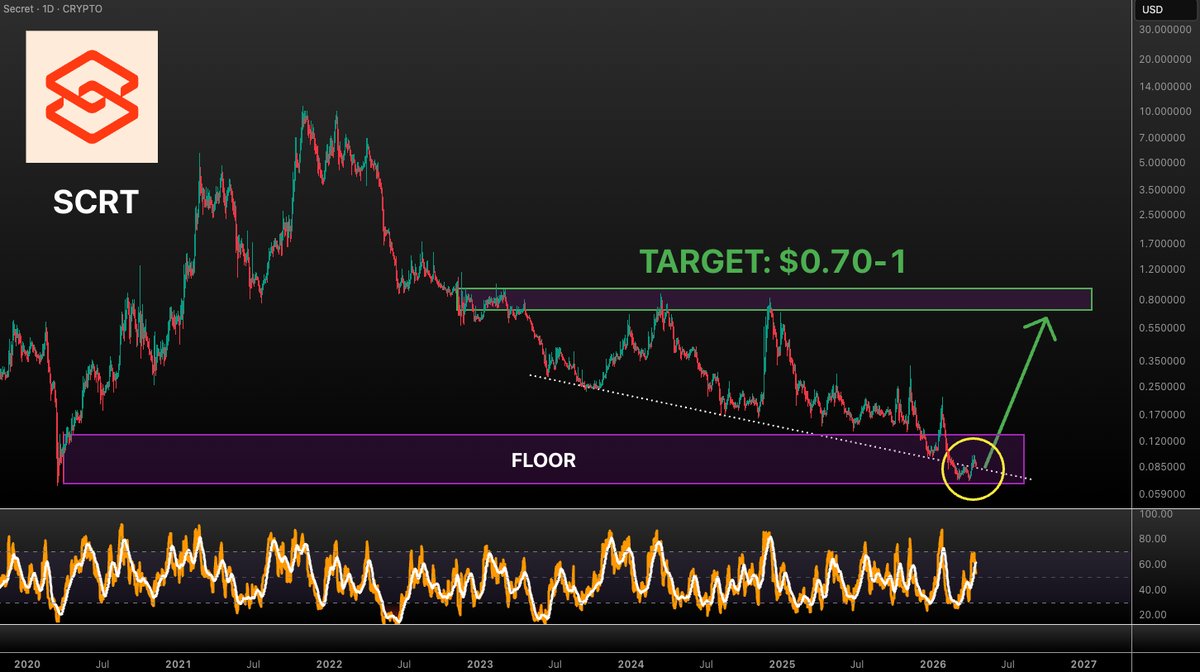
Task: Click the 30.000000 price scale label
Action: (1164, 30)
